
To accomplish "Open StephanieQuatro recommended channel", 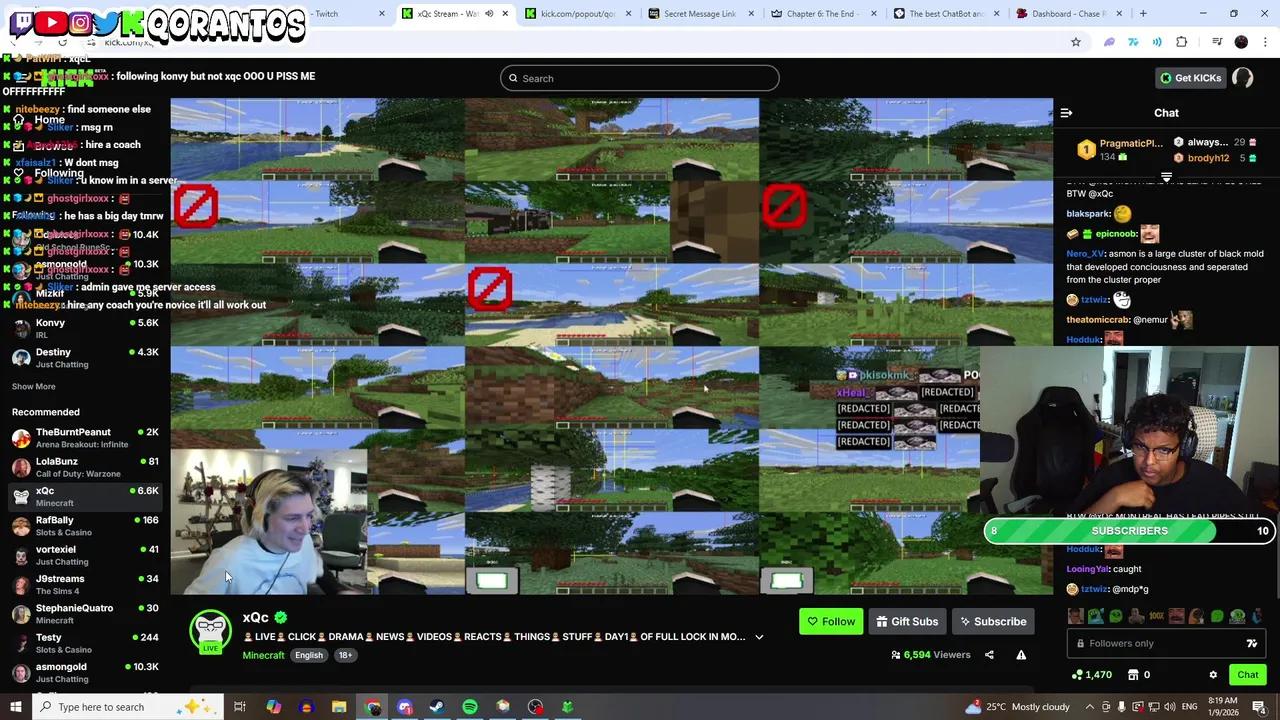I will [x=84, y=614].
